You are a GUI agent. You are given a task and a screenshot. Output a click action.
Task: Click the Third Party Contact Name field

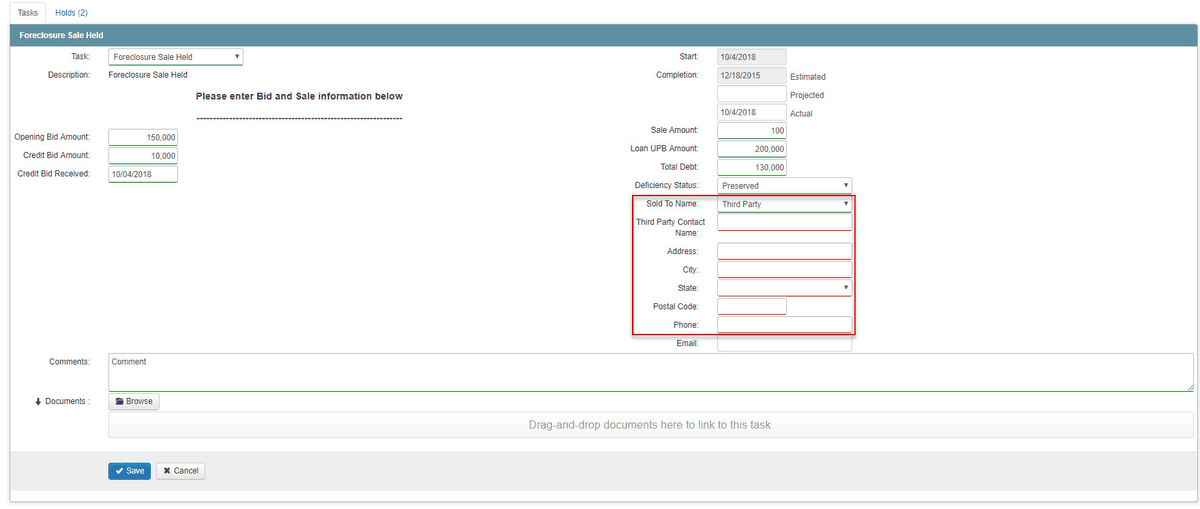785,223
